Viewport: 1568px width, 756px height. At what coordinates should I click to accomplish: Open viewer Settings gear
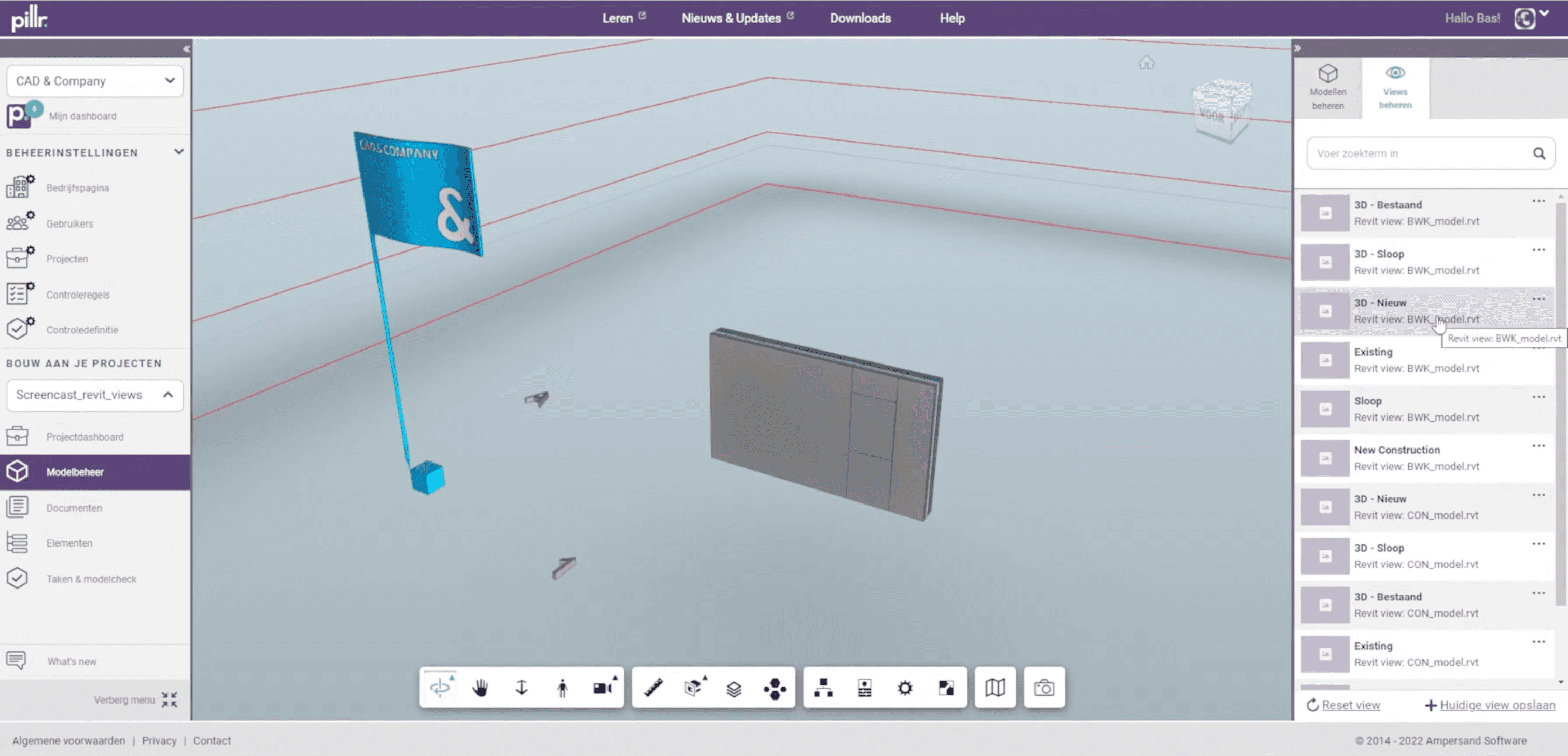coord(905,688)
